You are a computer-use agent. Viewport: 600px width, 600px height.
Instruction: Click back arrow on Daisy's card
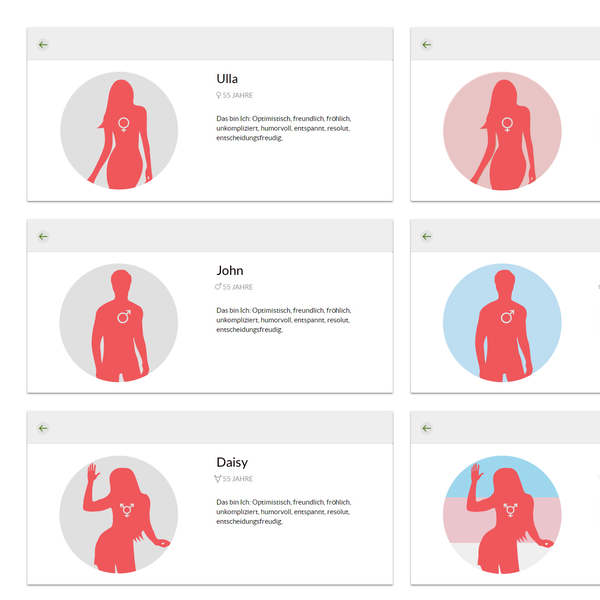pos(43,428)
